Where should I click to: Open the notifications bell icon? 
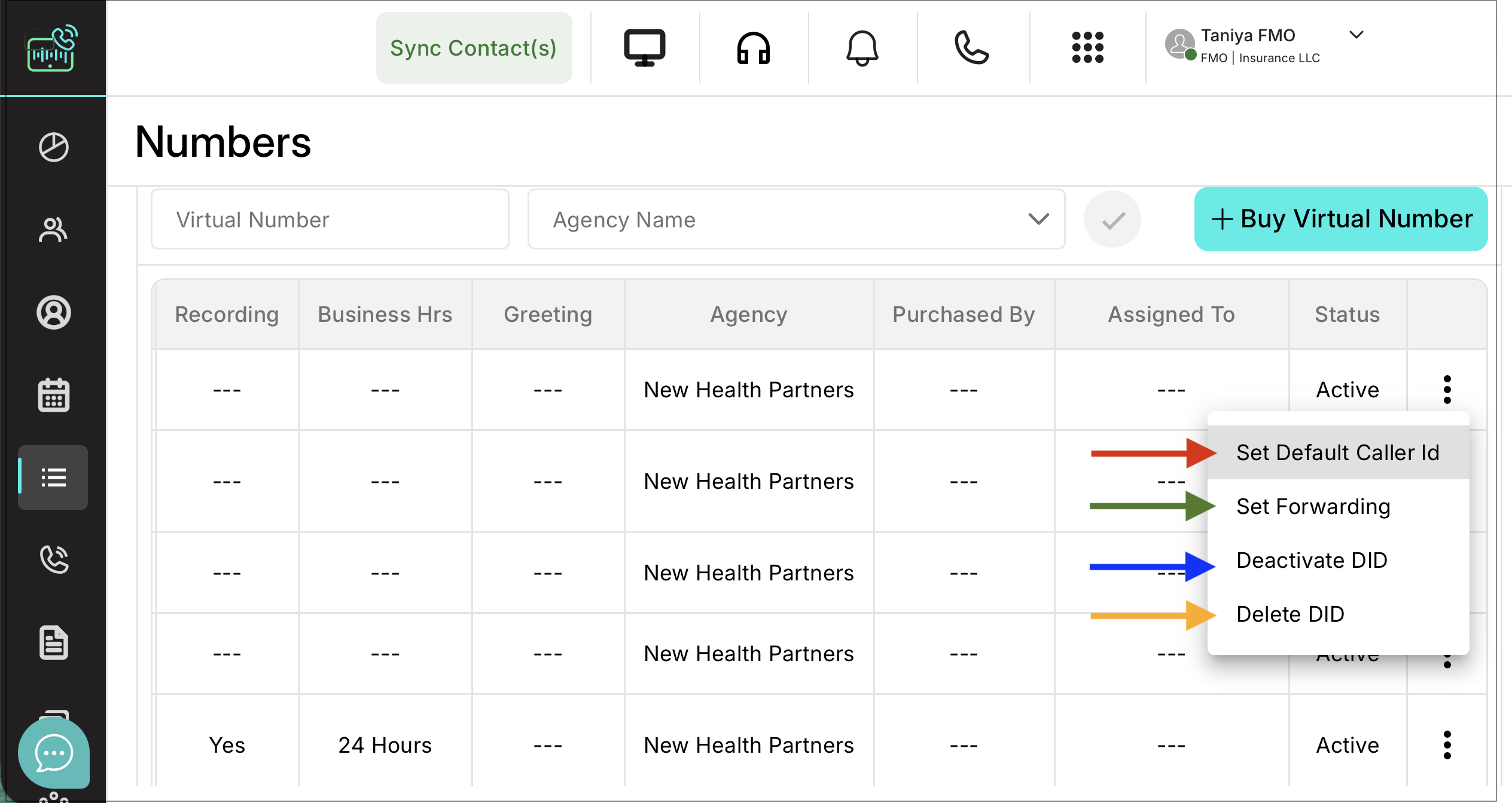[x=862, y=48]
